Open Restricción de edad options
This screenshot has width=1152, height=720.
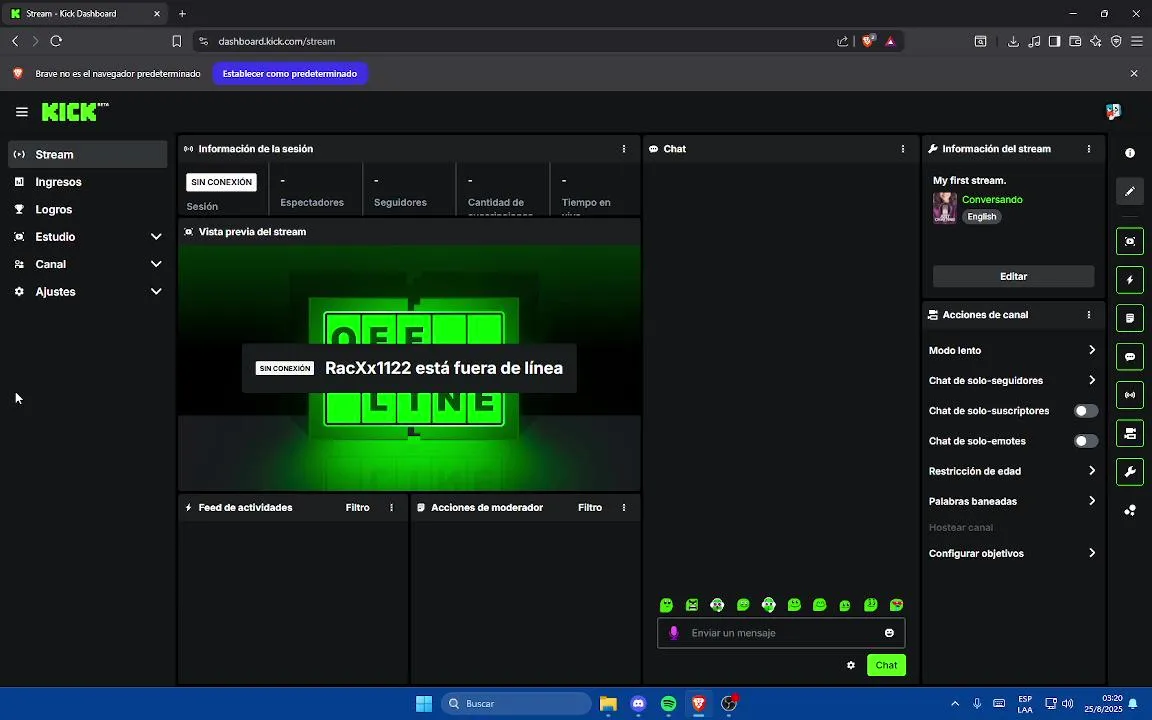[x=1012, y=471]
